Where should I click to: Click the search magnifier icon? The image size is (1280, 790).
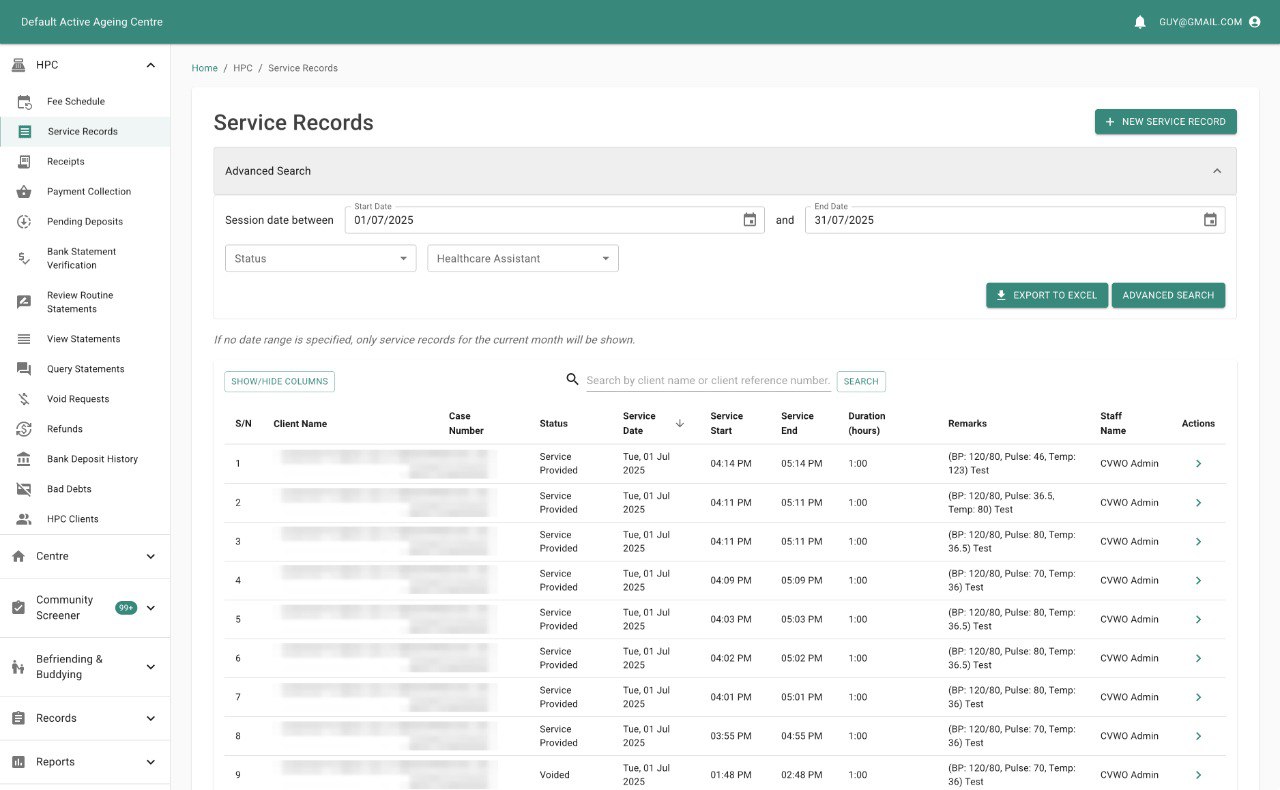[573, 380]
